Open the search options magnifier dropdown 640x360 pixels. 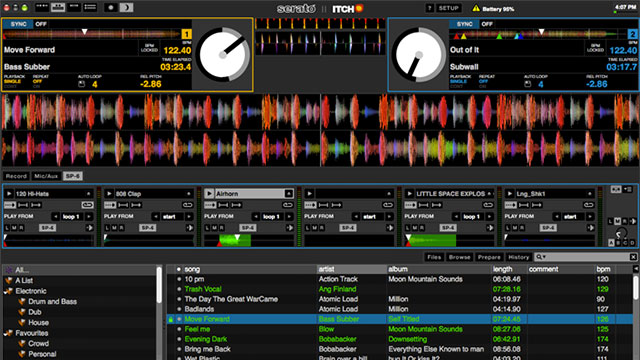tap(541, 257)
